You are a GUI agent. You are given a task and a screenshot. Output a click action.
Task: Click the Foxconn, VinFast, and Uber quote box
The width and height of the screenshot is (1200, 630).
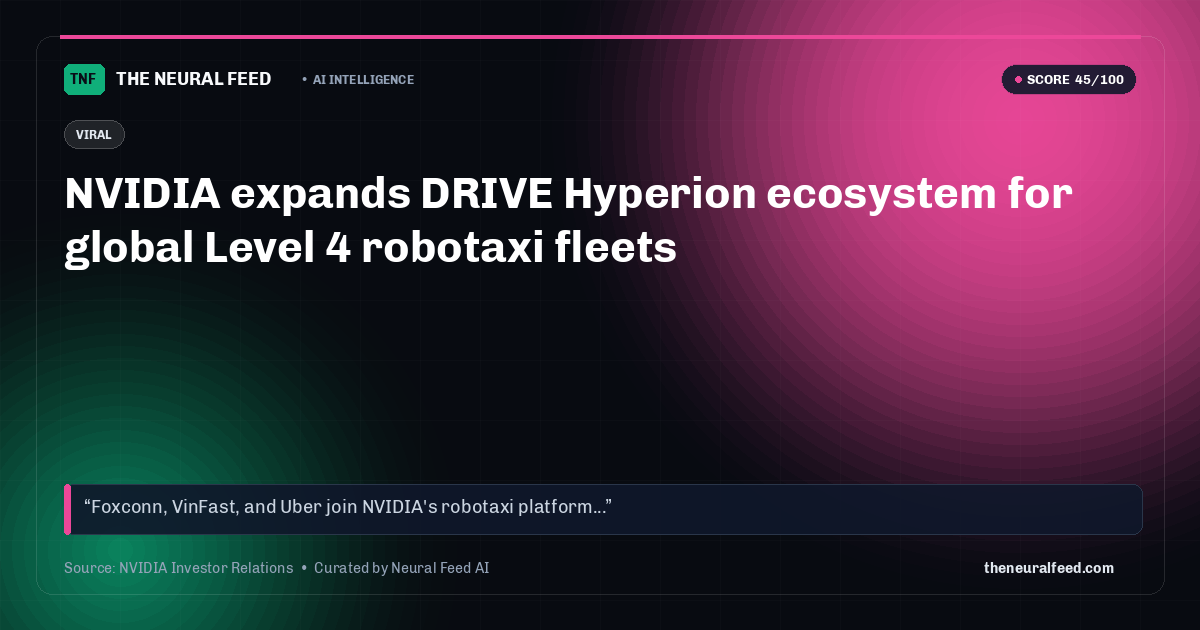[x=603, y=509]
